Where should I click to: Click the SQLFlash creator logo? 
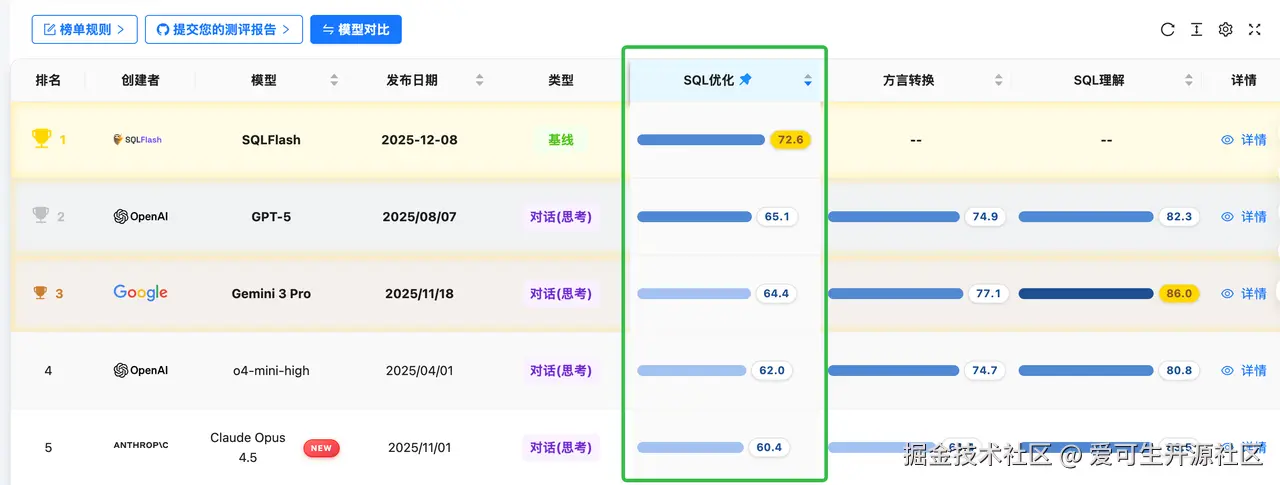[137, 140]
